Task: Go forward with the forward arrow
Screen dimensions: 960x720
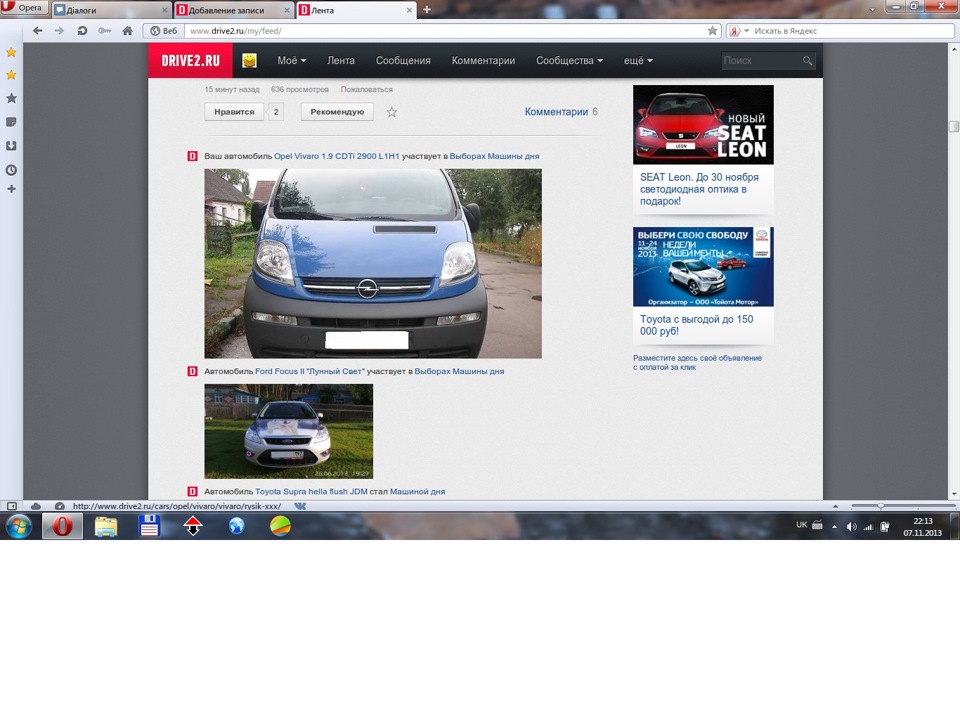Action: click(59, 31)
